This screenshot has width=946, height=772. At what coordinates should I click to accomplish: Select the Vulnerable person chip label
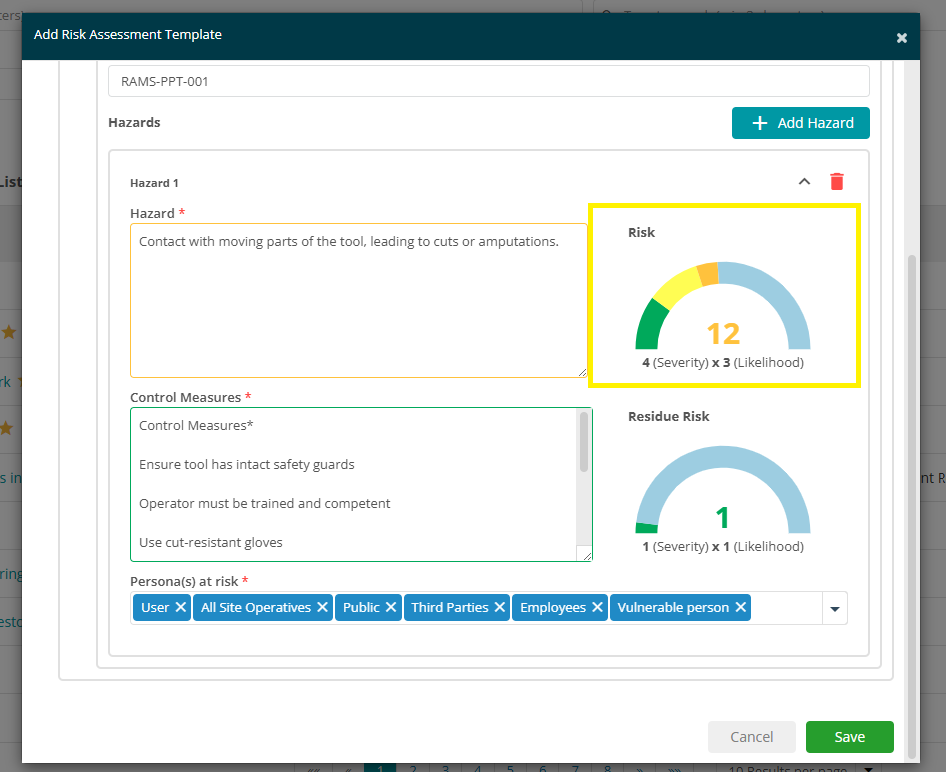[673, 607]
